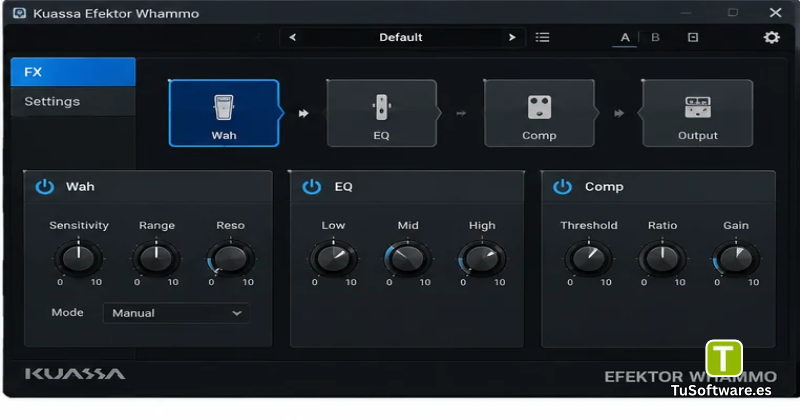The width and height of the screenshot is (800, 420).
Task: Open the Settings tab
Action: coord(73,102)
